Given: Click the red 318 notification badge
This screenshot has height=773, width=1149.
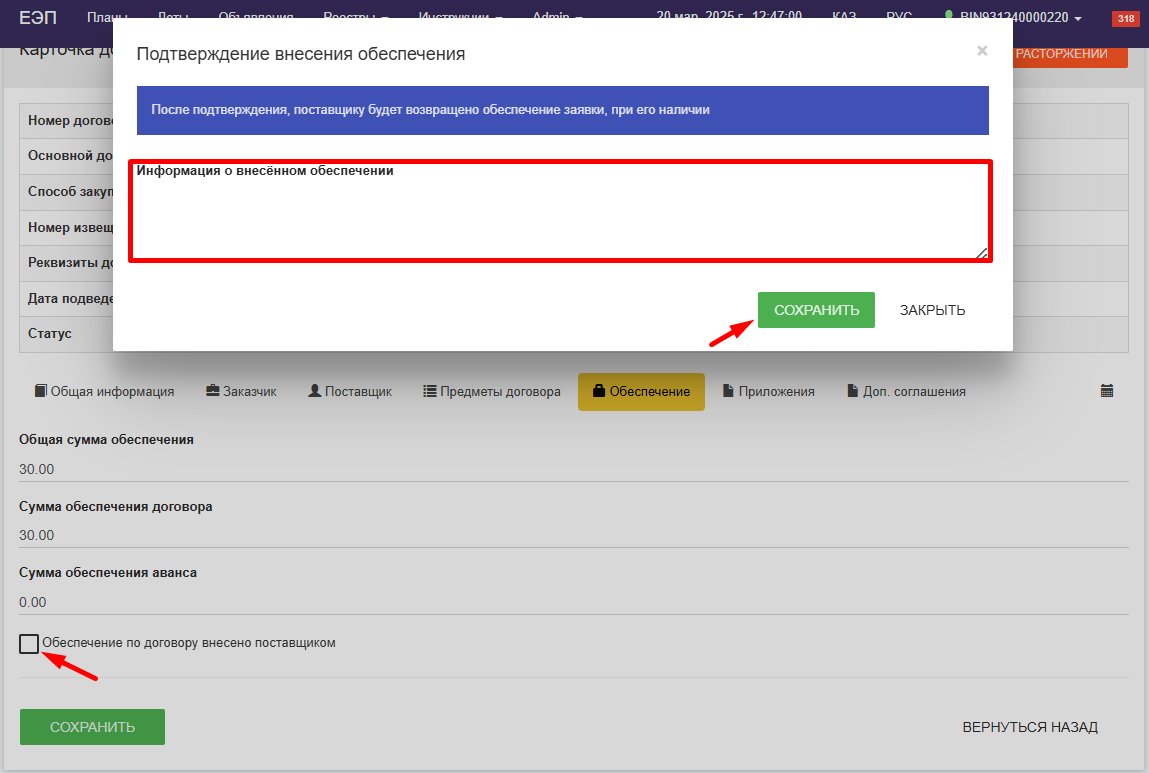Looking at the screenshot, I should point(1124,18).
